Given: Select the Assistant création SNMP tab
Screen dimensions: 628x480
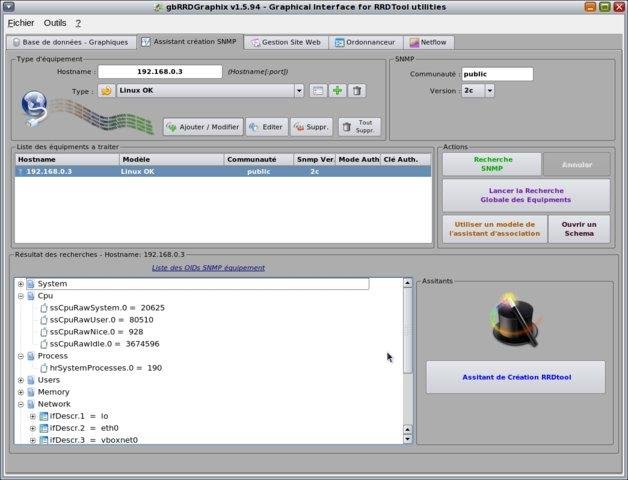Looking at the screenshot, I should point(190,42).
